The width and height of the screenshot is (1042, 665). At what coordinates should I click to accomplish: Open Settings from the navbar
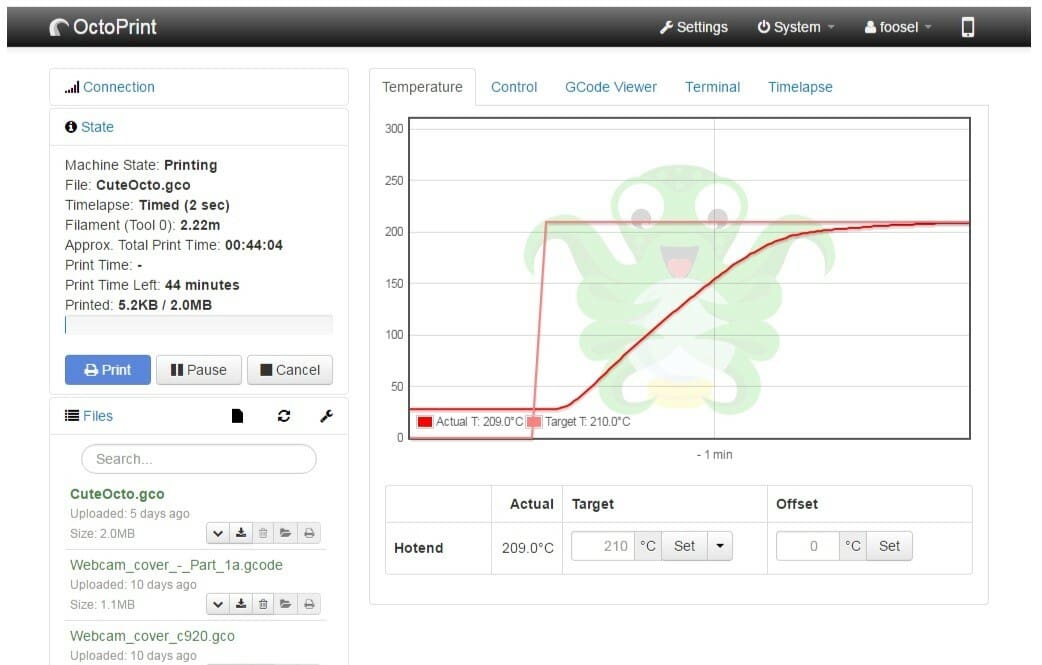click(694, 27)
